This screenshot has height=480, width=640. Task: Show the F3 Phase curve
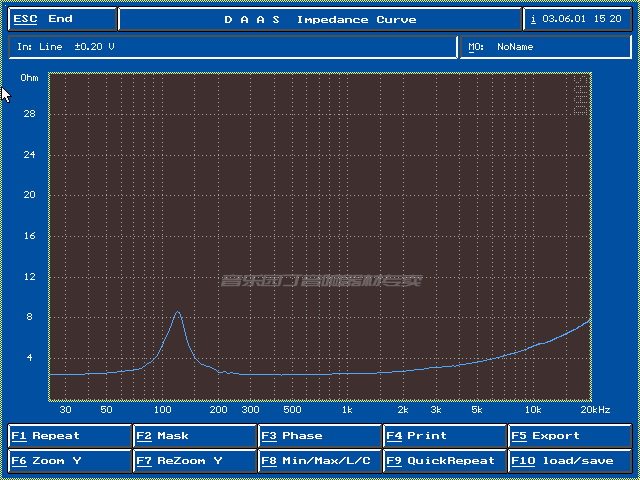320,436
